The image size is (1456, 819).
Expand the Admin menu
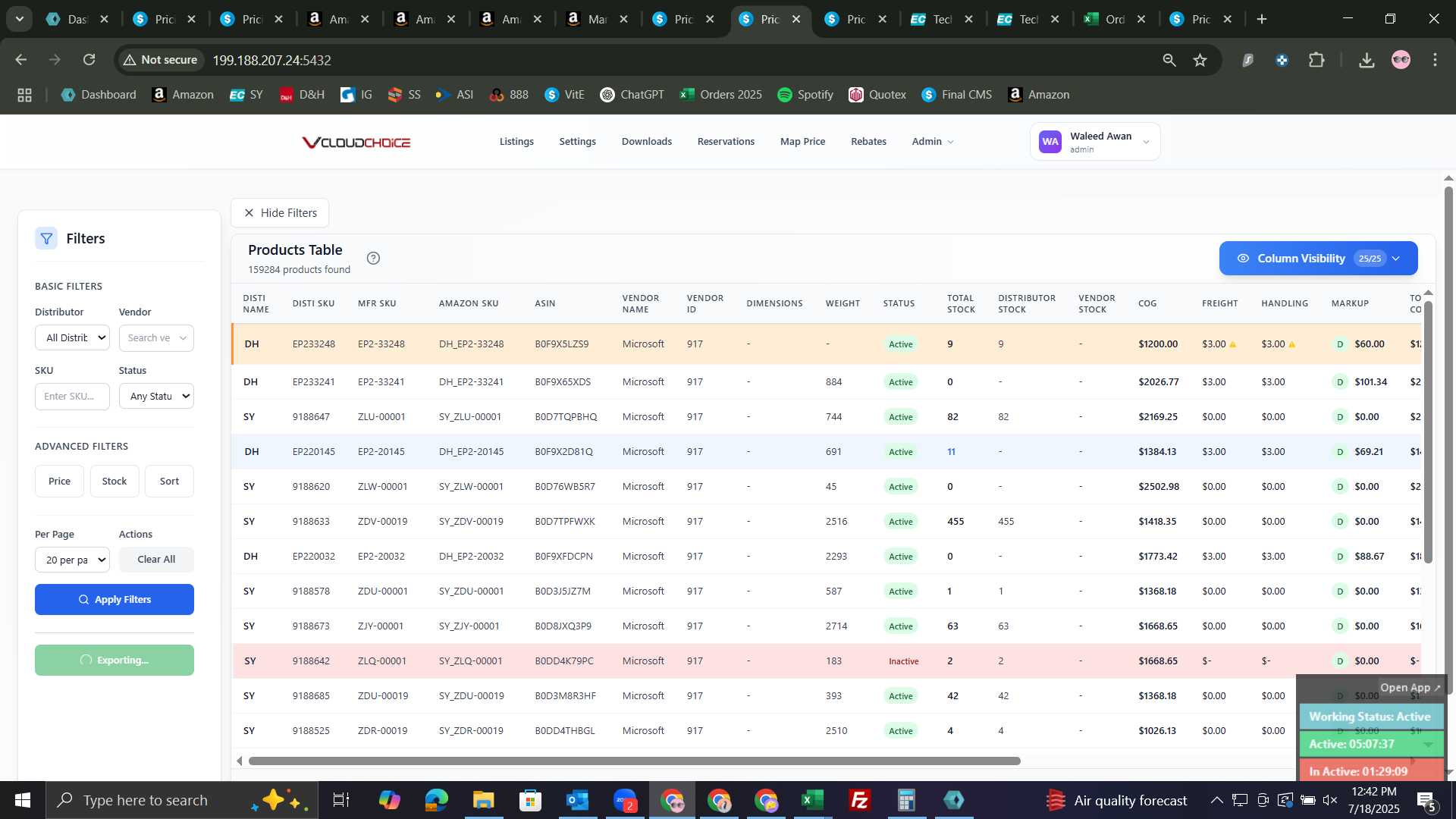click(x=933, y=142)
